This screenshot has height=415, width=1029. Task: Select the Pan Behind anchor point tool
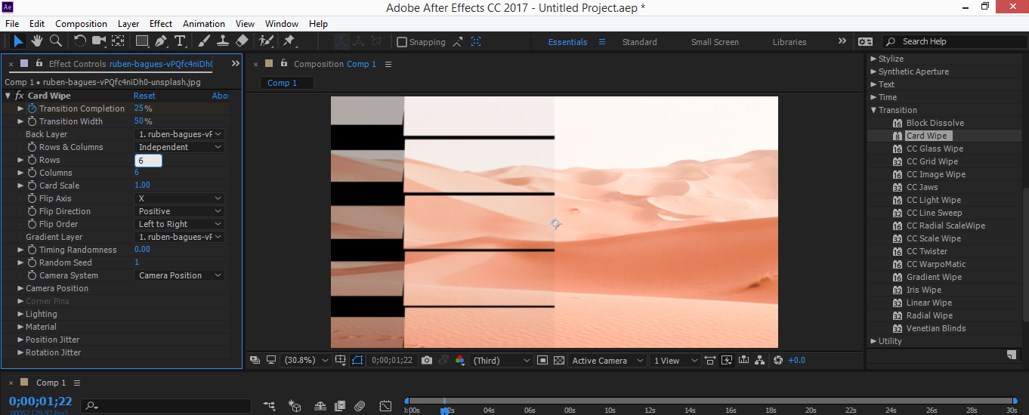118,41
